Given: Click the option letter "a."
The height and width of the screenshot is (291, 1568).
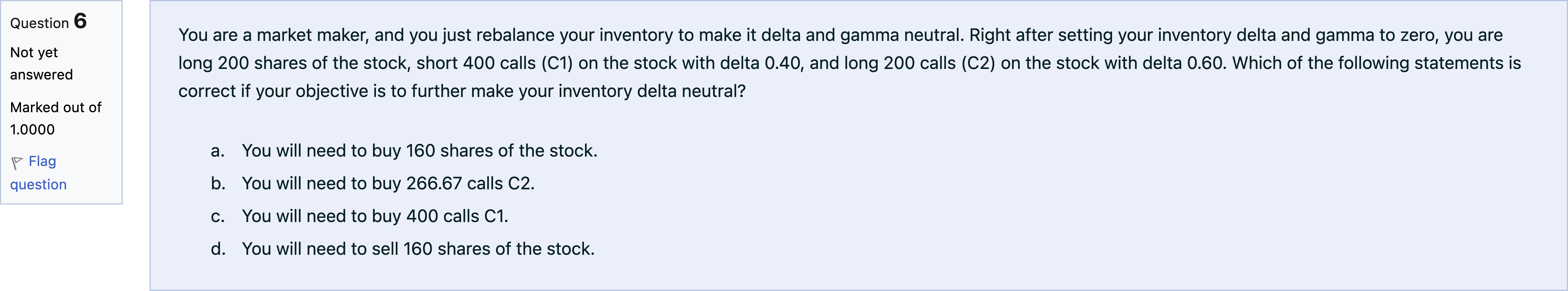Looking at the screenshot, I should (217, 150).
